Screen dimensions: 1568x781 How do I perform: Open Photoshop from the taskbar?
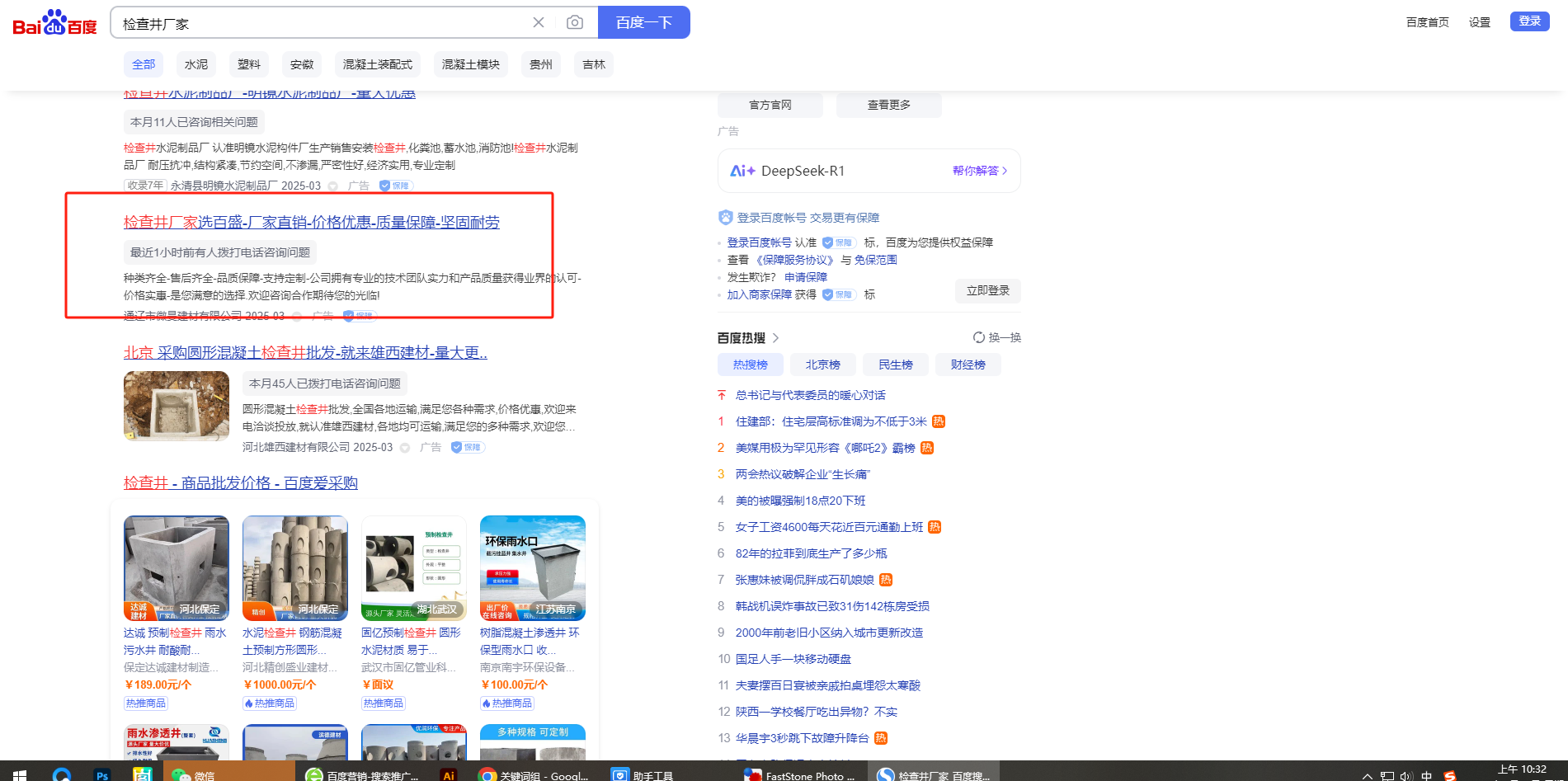(x=102, y=774)
